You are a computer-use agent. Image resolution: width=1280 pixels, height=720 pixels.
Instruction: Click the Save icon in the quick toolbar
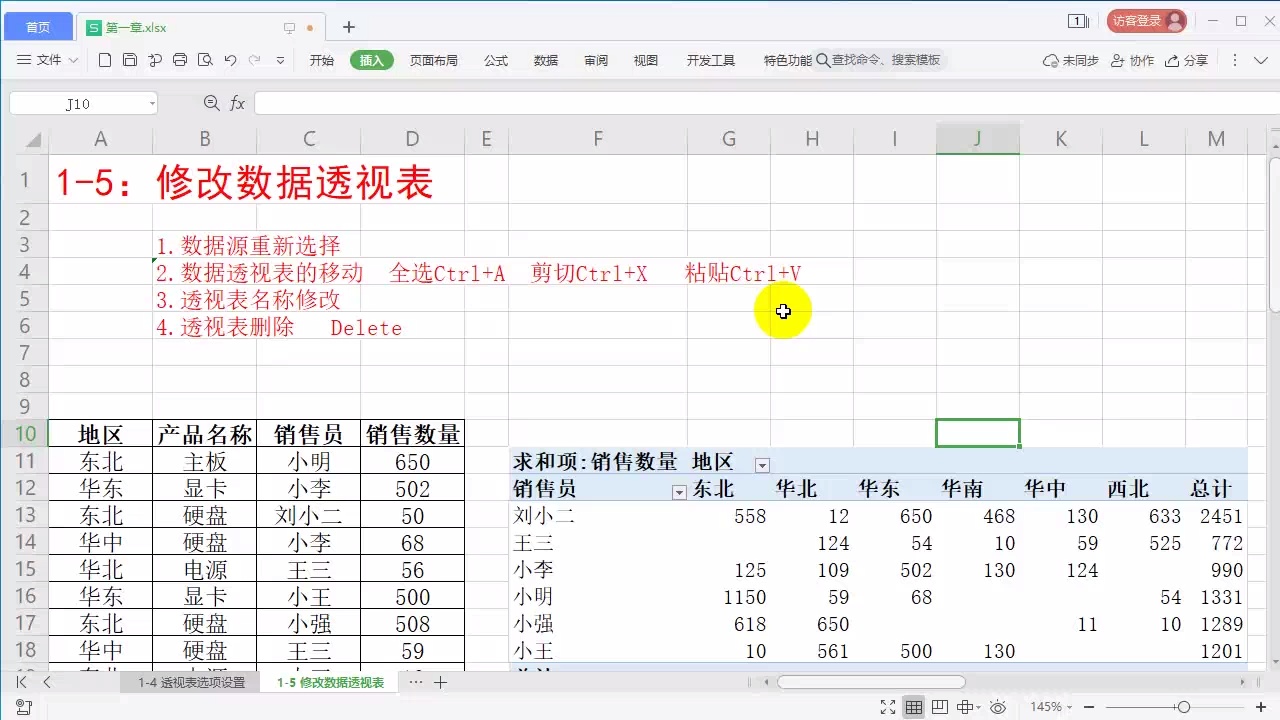coord(130,60)
